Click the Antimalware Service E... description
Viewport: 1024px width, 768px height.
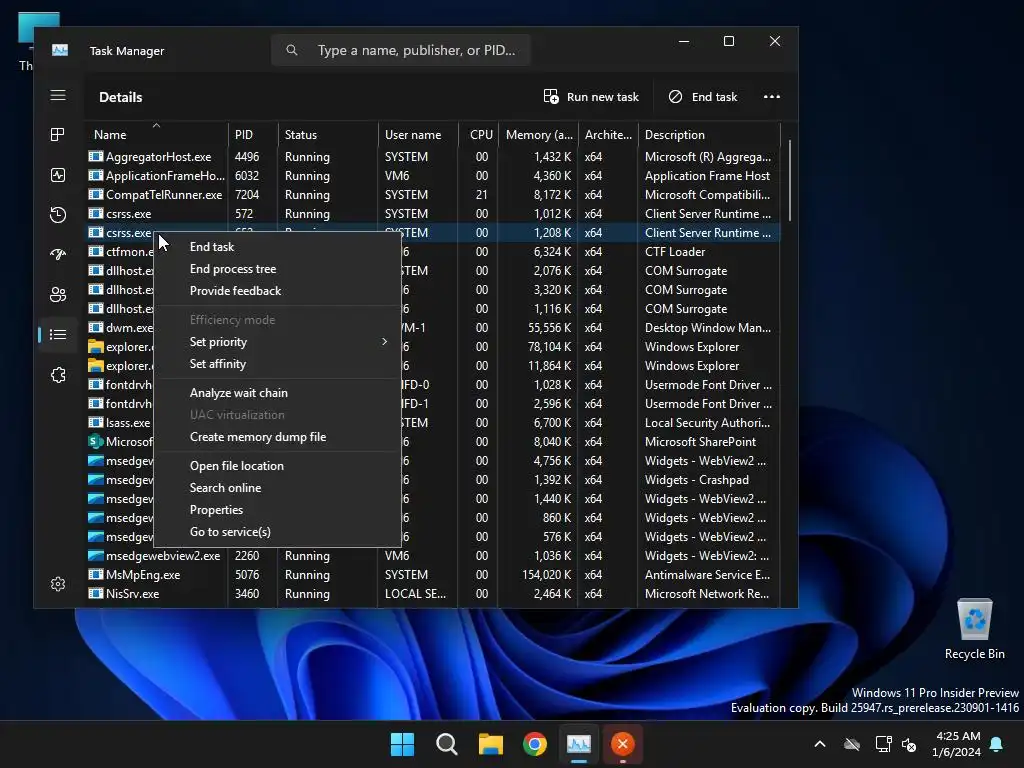pos(708,575)
